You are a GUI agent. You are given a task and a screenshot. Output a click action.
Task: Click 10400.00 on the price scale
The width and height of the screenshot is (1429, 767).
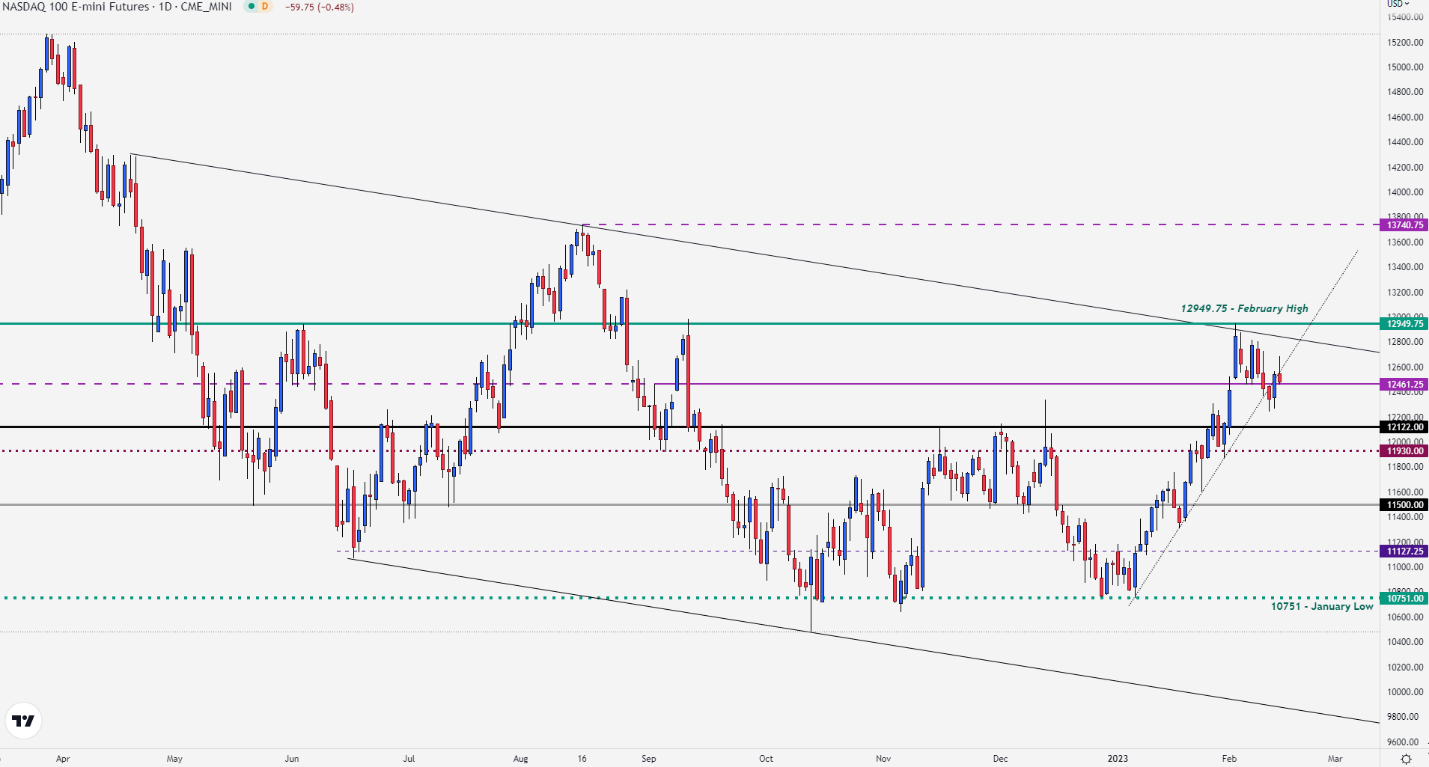pyautogui.click(x=1404, y=642)
